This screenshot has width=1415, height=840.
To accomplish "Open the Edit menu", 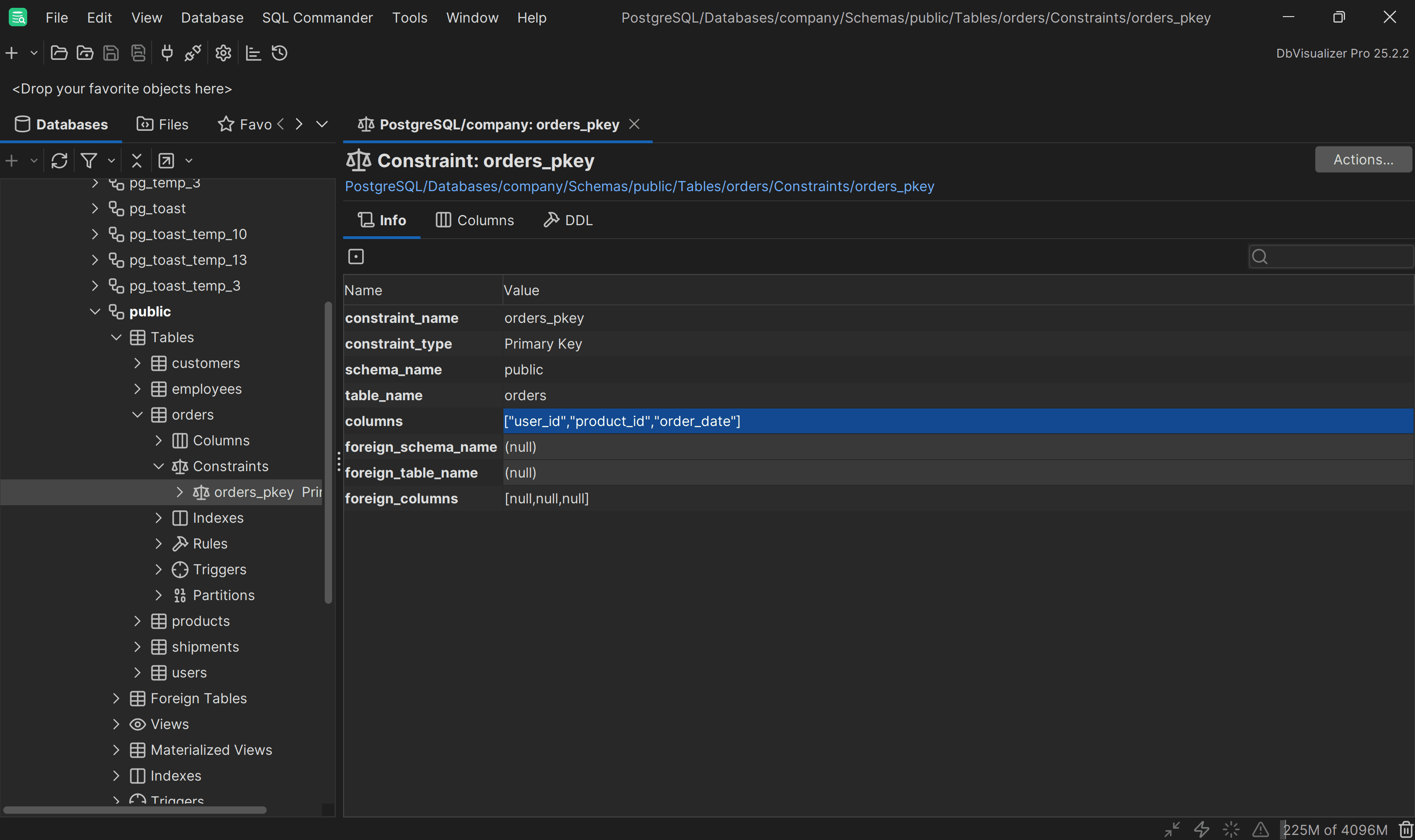I will point(99,17).
